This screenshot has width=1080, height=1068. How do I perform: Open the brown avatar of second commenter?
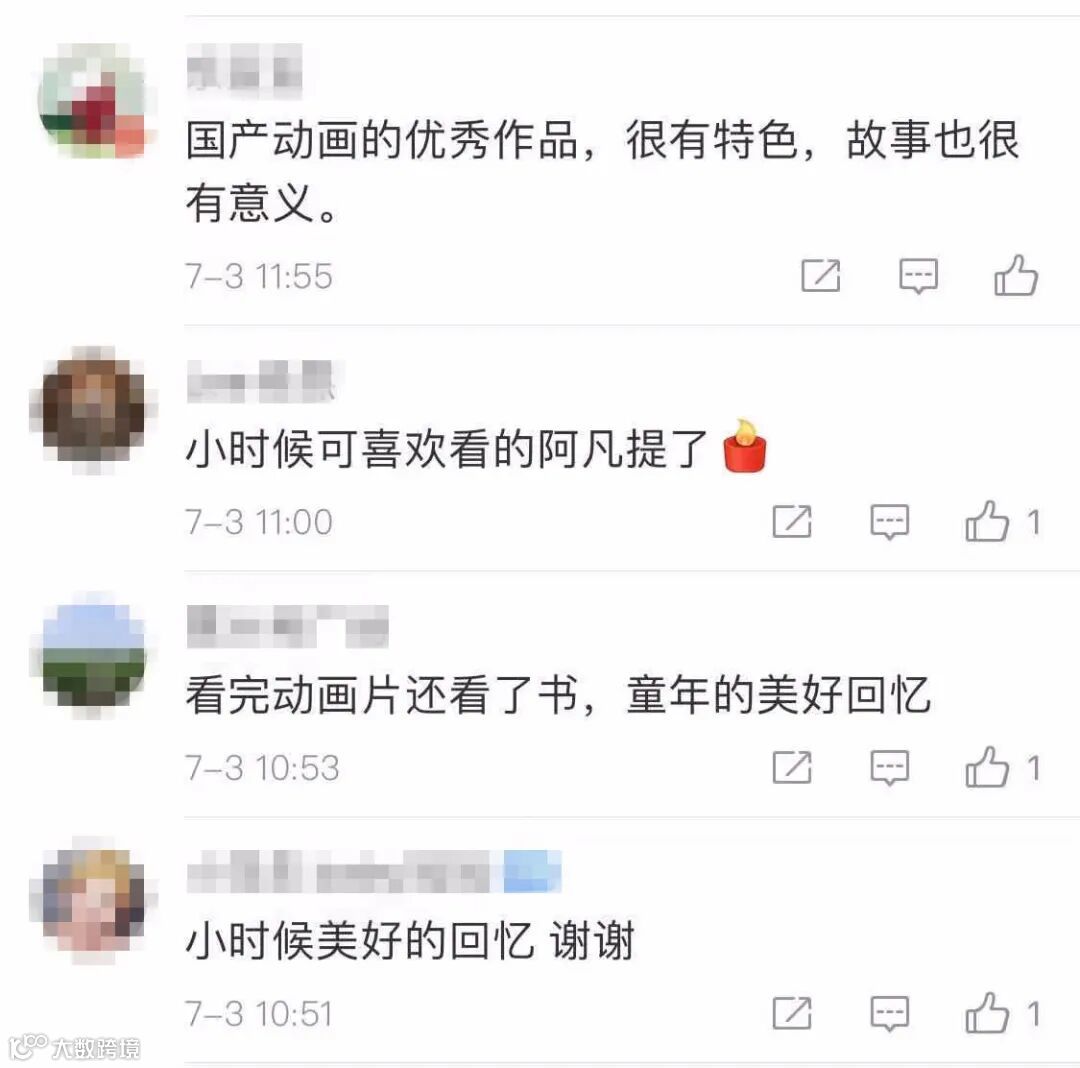93,410
